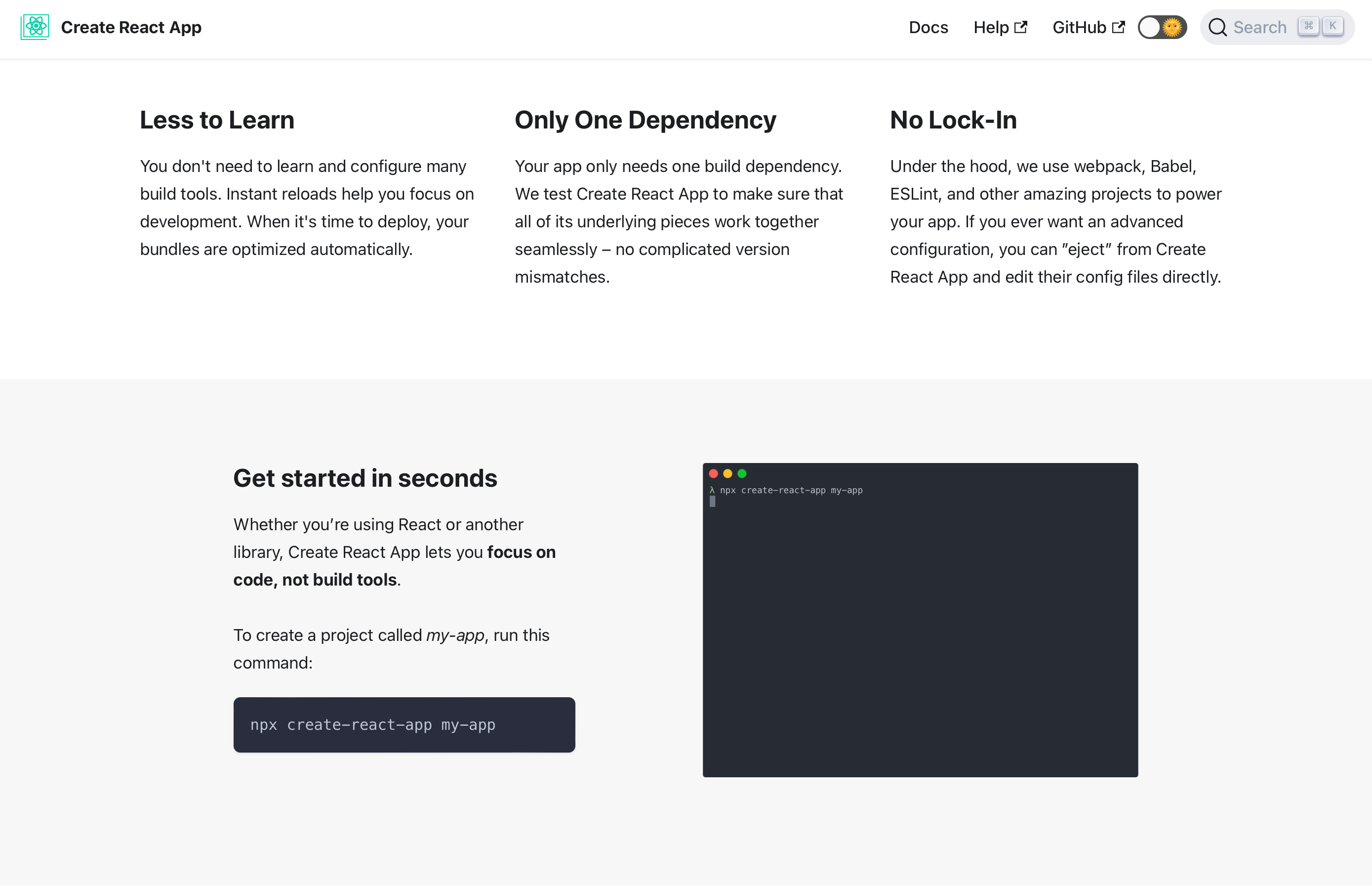Click the green dot in terminal window
This screenshot has width=1372, height=886.
point(742,473)
